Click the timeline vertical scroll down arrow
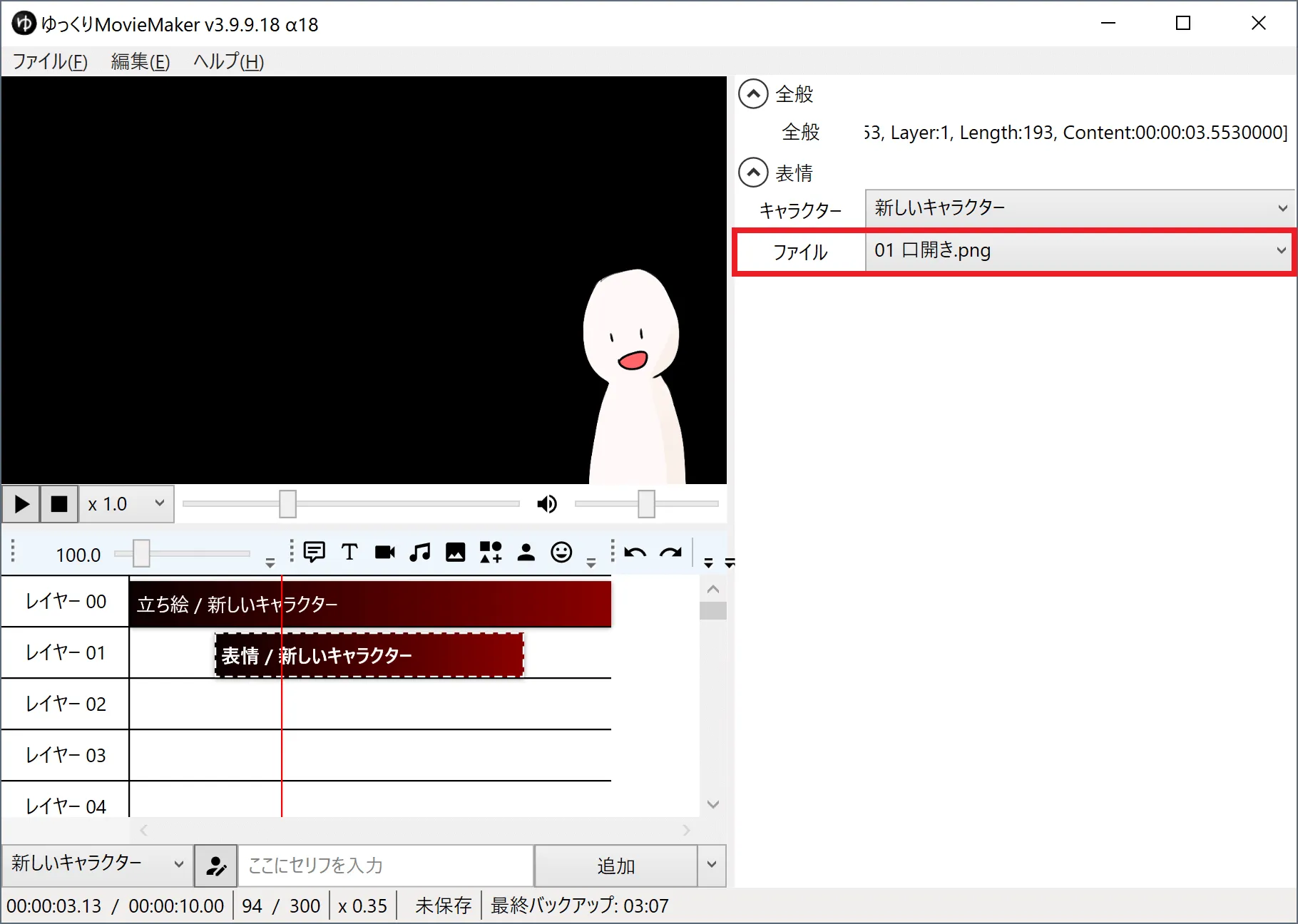This screenshot has width=1298, height=924. pyautogui.click(x=713, y=804)
